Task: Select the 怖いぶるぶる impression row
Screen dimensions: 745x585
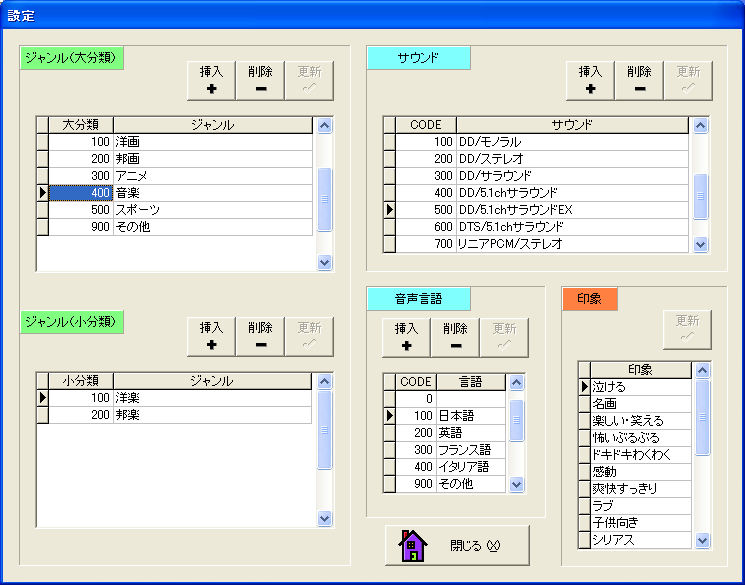Action: pos(640,438)
